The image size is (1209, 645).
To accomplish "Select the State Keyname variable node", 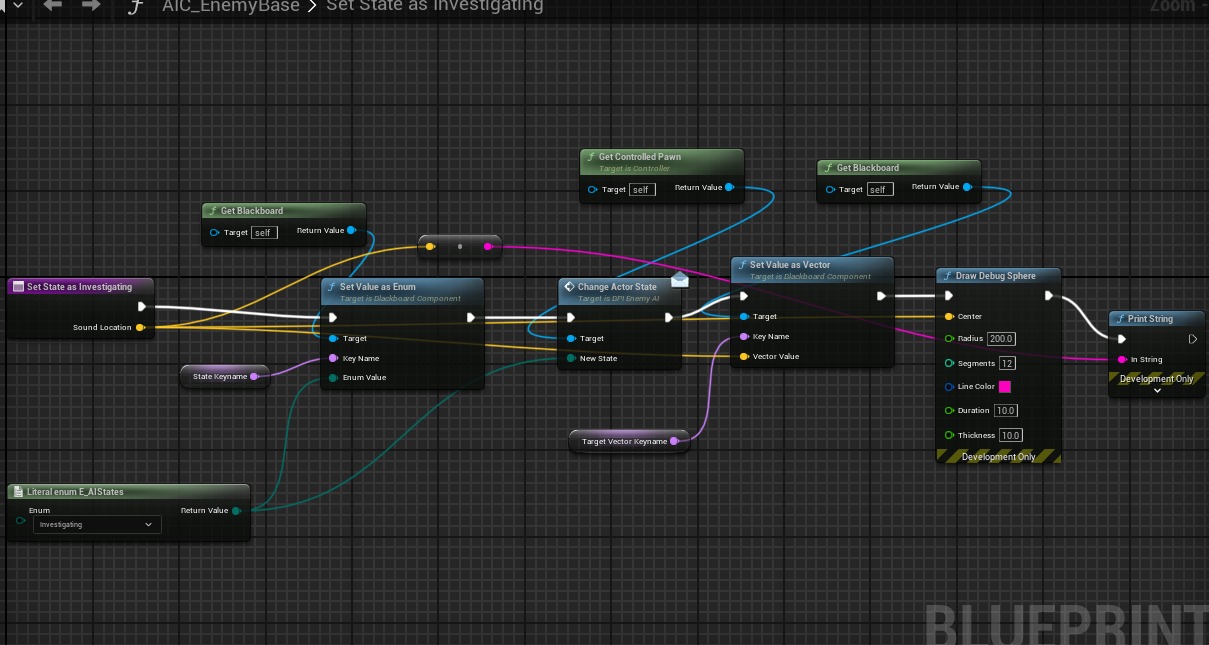I will click(x=225, y=377).
